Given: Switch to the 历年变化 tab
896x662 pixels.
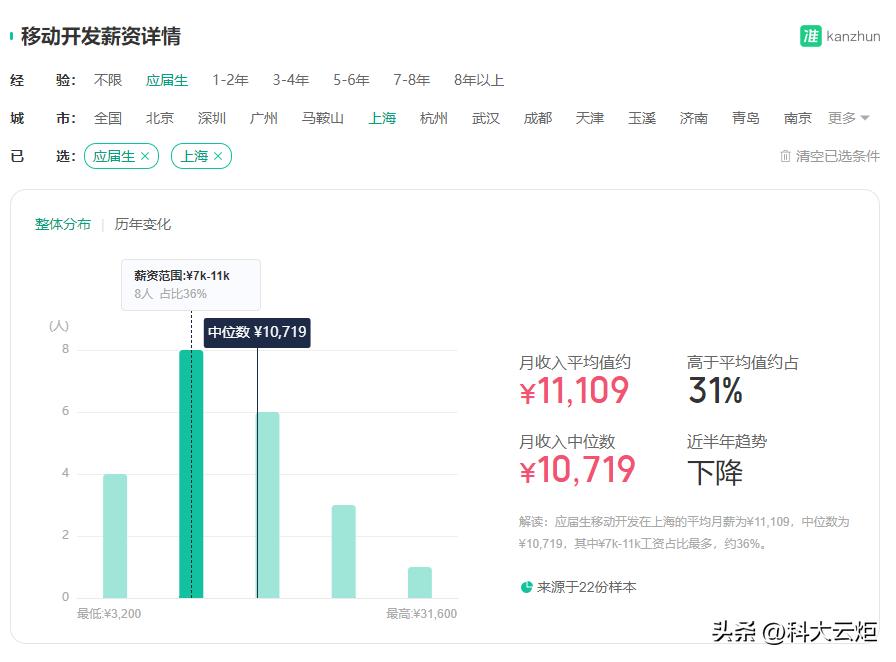Looking at the screenshot, I should coord(143,224).
